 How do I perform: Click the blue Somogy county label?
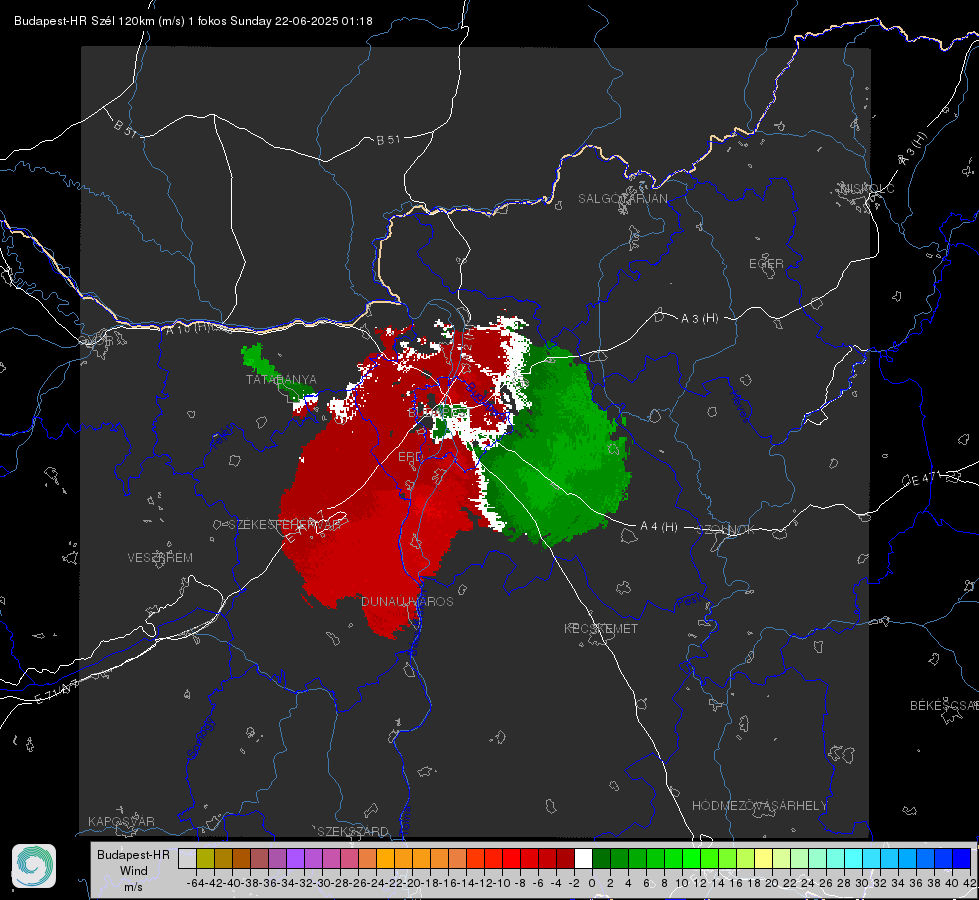point(201,738)
